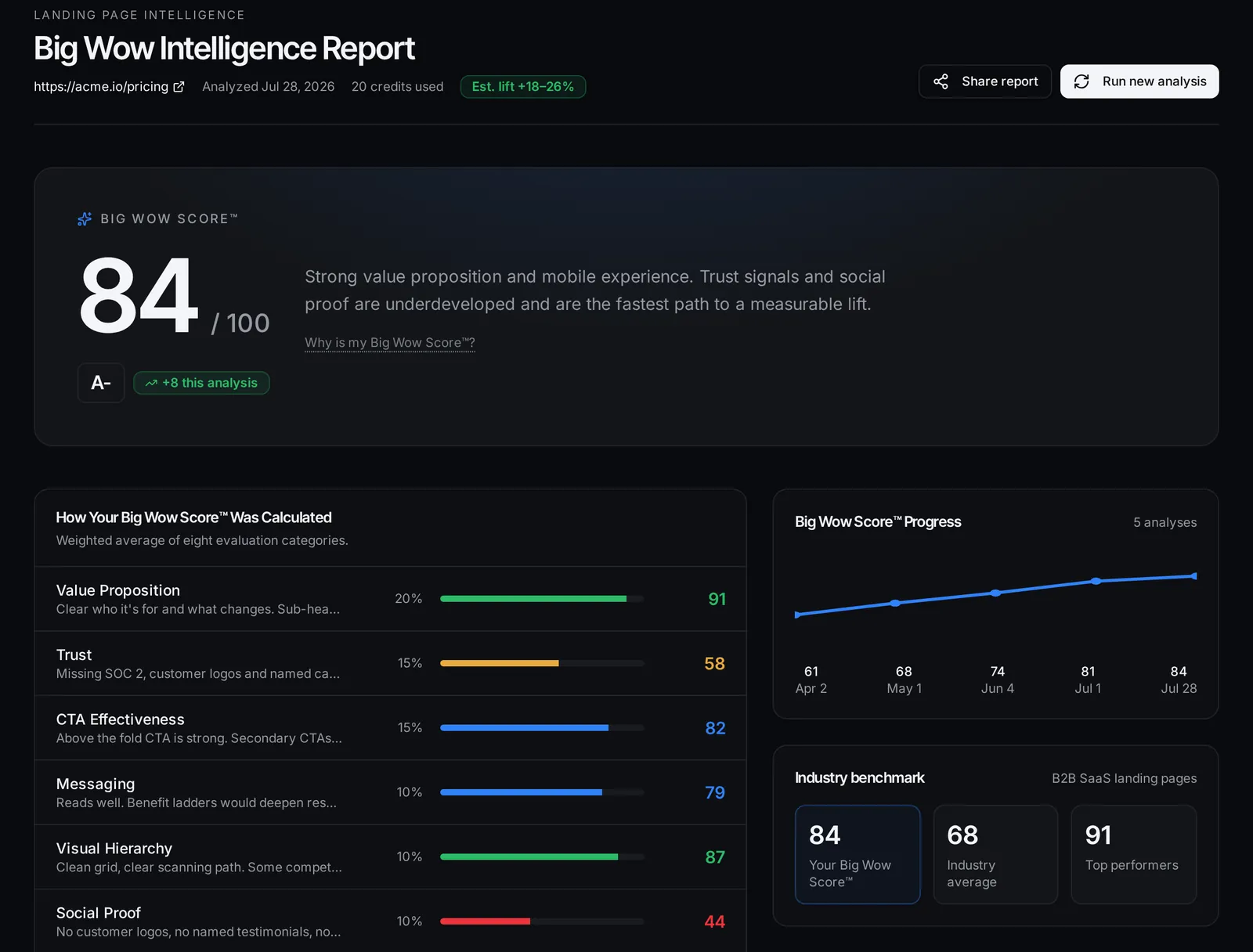Click the +8 this analysis badge text

click(210, 383)
